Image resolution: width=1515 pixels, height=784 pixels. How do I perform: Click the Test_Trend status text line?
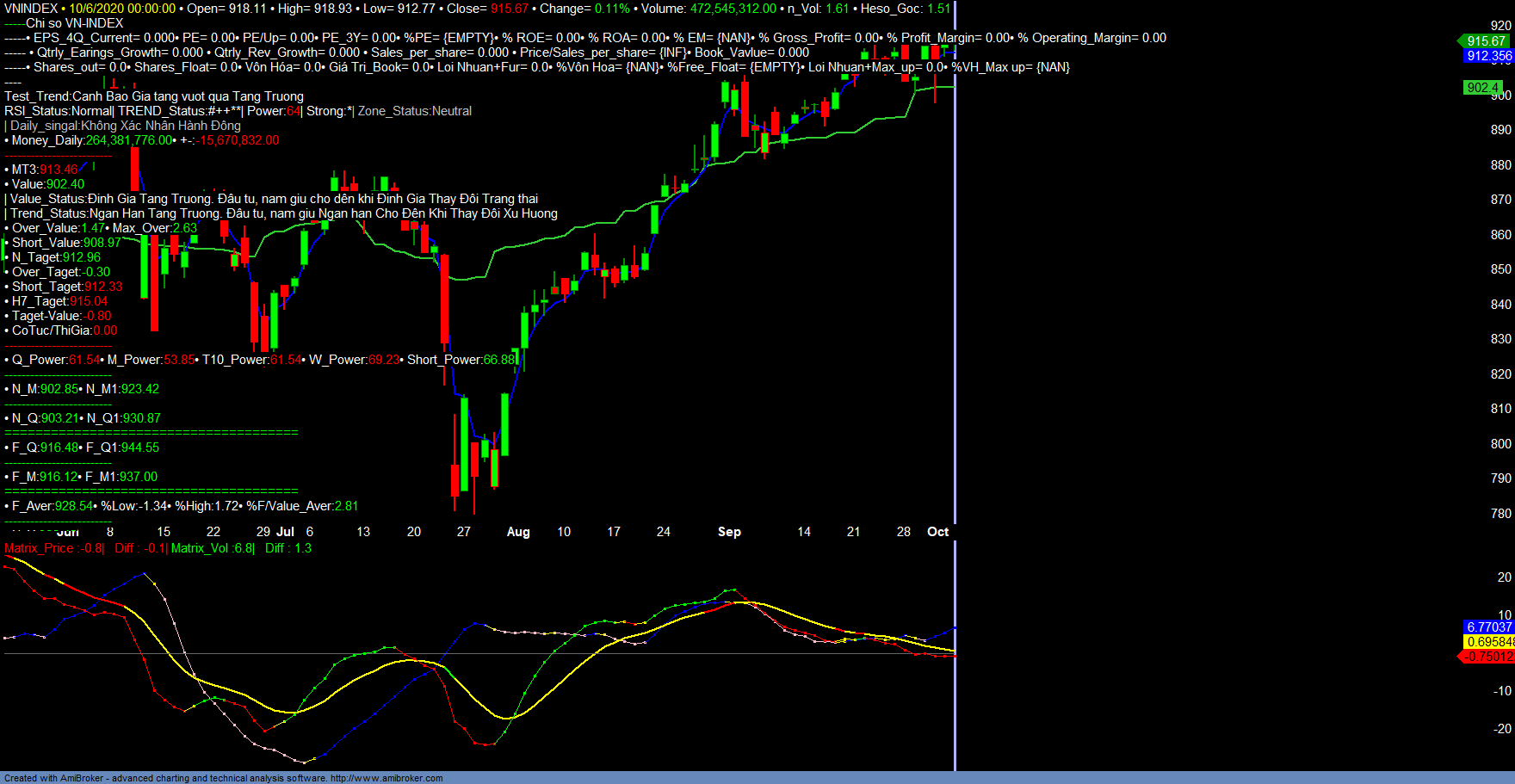pos(154,96)
